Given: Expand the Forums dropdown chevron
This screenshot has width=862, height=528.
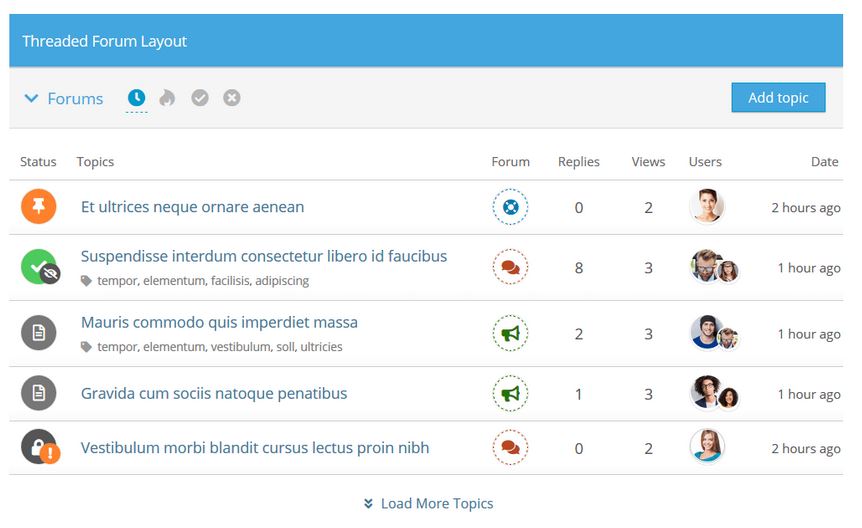Looking at the screenshot, I should pyautogui.click(x=31, y=98).
